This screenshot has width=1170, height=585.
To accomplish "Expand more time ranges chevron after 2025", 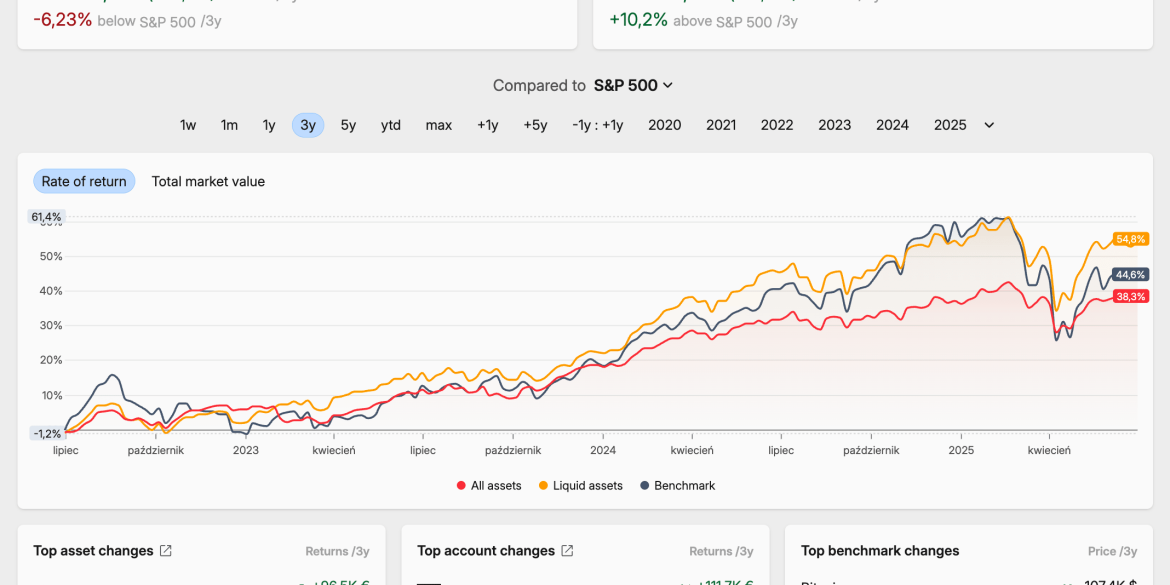I will (989, 125).
